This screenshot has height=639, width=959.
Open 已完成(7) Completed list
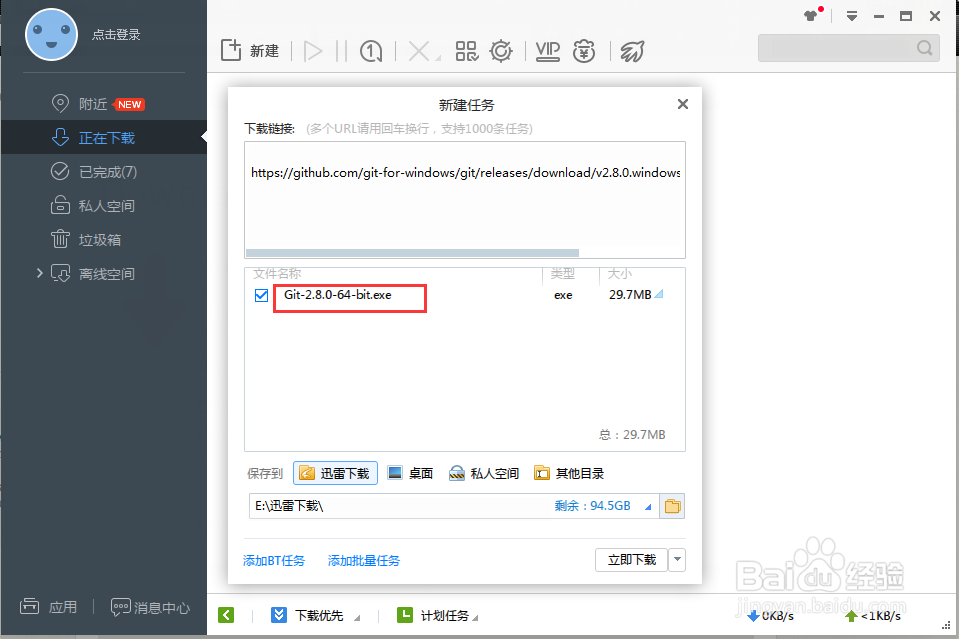[94, 172]
